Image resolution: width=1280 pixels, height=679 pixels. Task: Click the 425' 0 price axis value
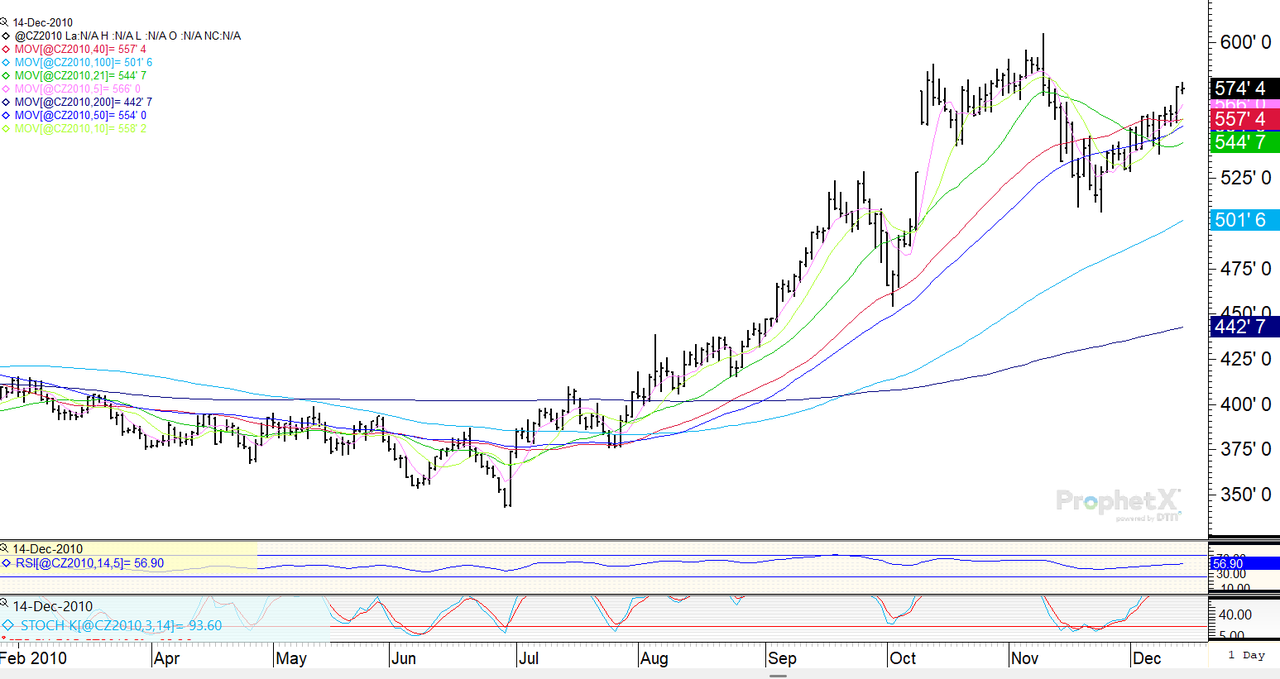pos(1245,358)
